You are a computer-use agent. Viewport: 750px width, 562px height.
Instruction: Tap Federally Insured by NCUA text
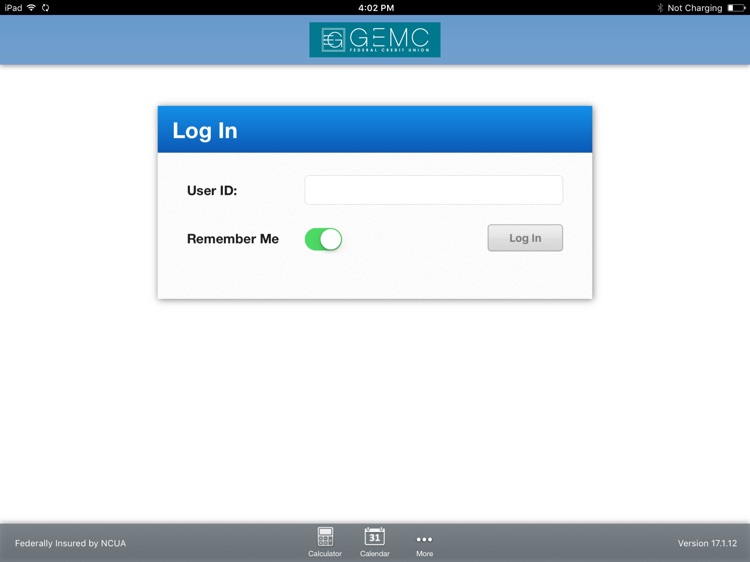70,543
